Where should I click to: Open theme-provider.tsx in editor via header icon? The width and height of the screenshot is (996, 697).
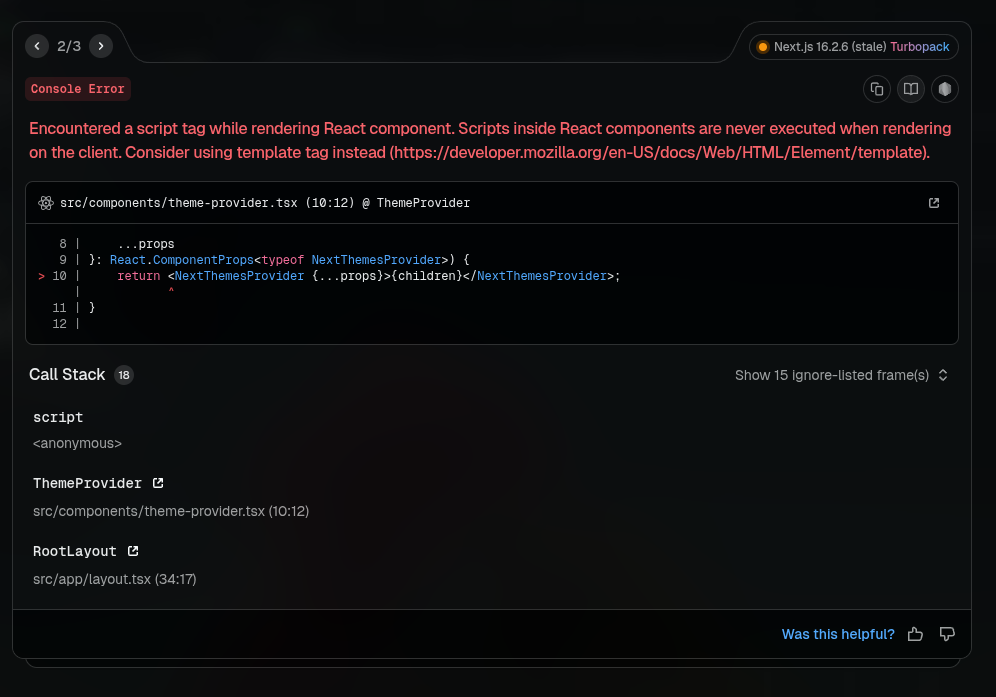click(x=934, y=203)
